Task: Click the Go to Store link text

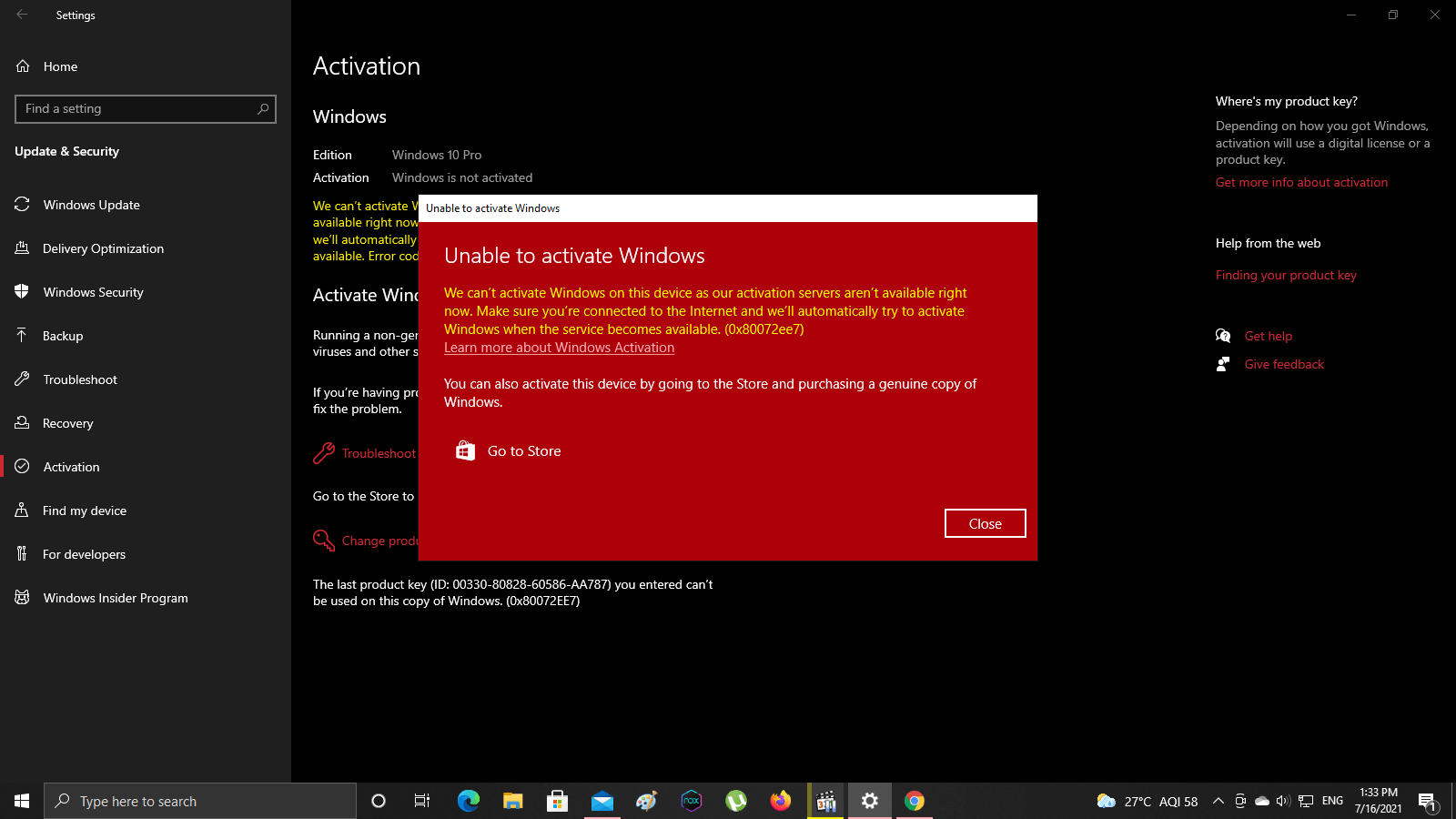Action: 524,451
